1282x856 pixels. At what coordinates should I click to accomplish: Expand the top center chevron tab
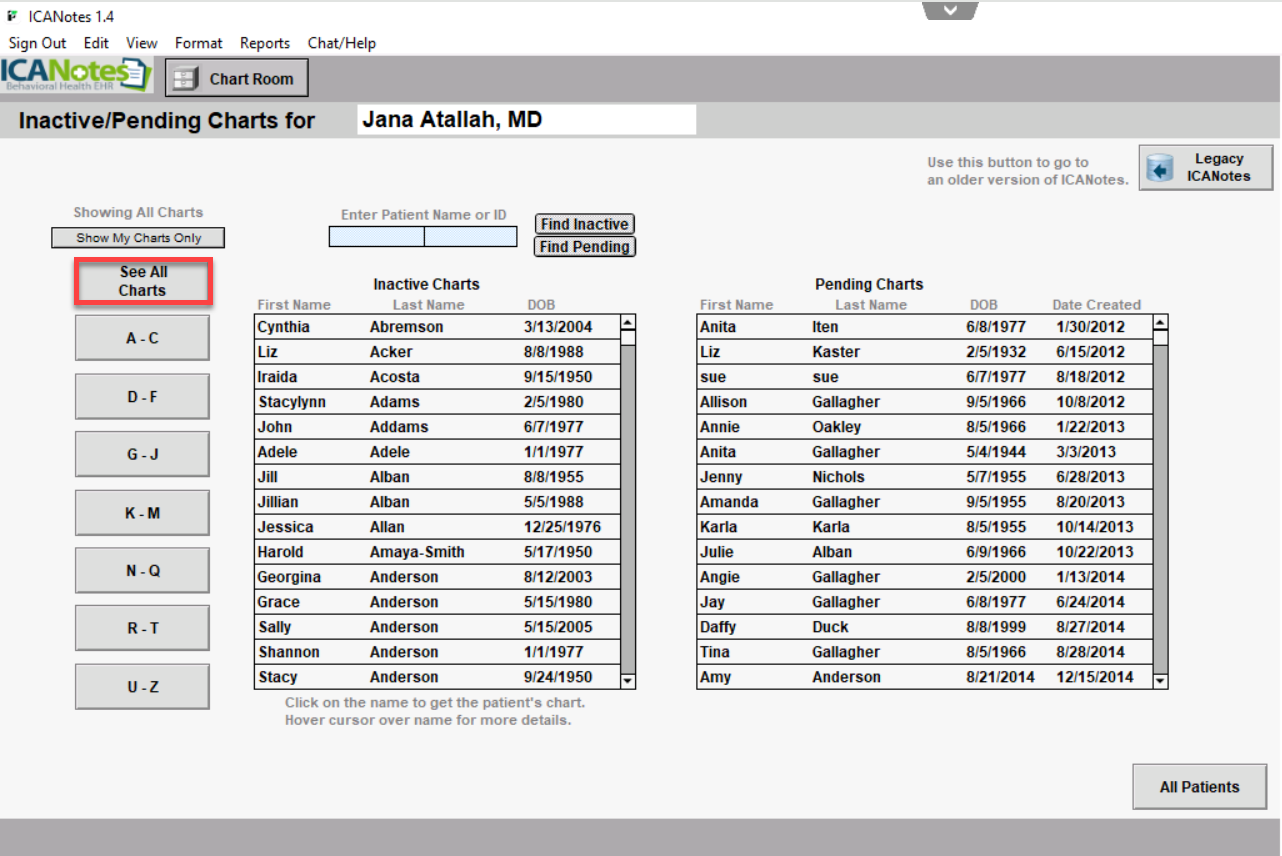(950, 10)
